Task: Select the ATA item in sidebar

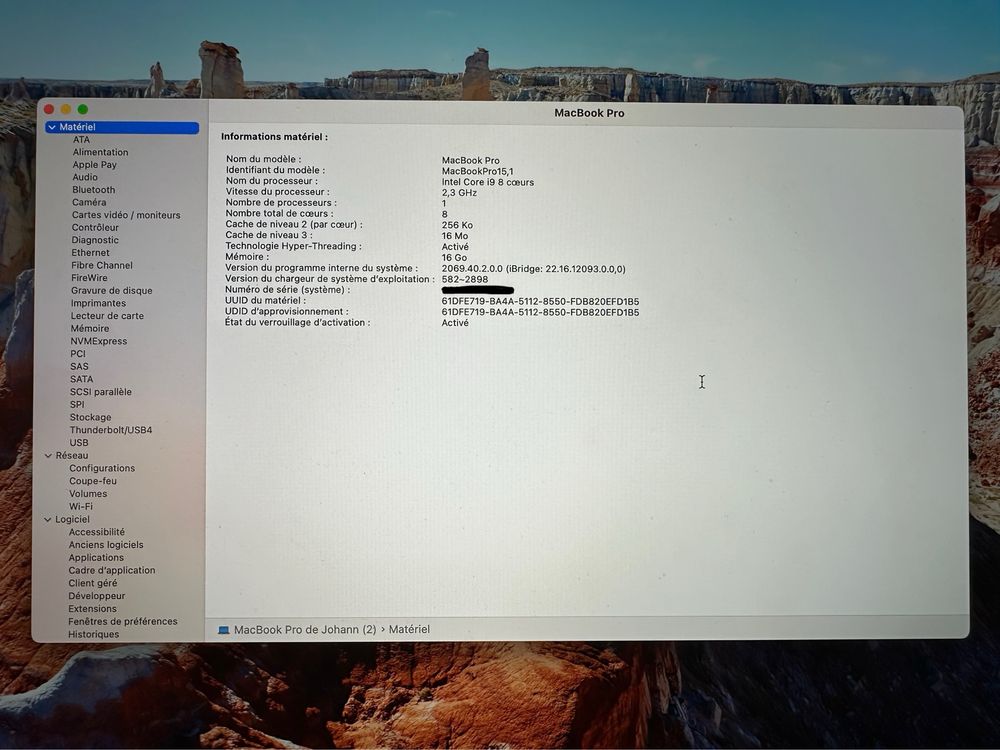Action: pyautogui.click(x=81, y=140)
